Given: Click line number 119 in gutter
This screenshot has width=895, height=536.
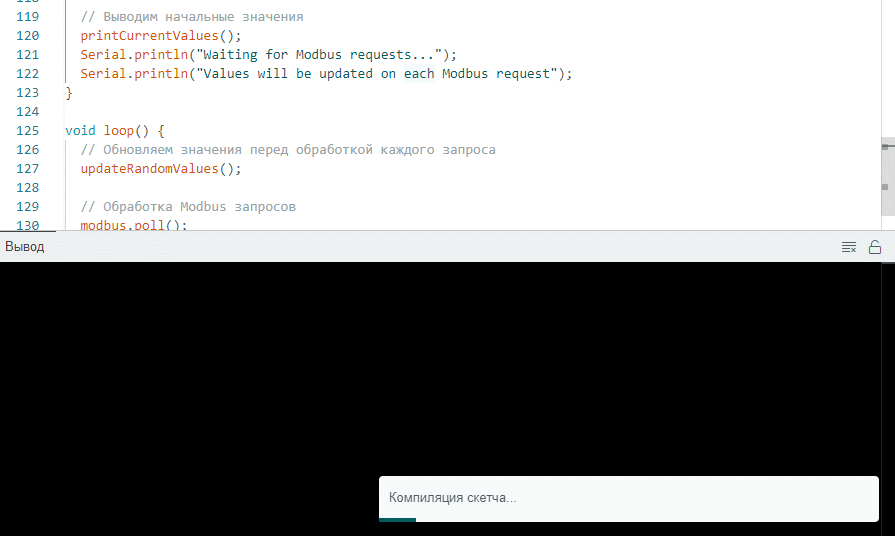Looking at the screenshot, I should (x=28, y=17).
